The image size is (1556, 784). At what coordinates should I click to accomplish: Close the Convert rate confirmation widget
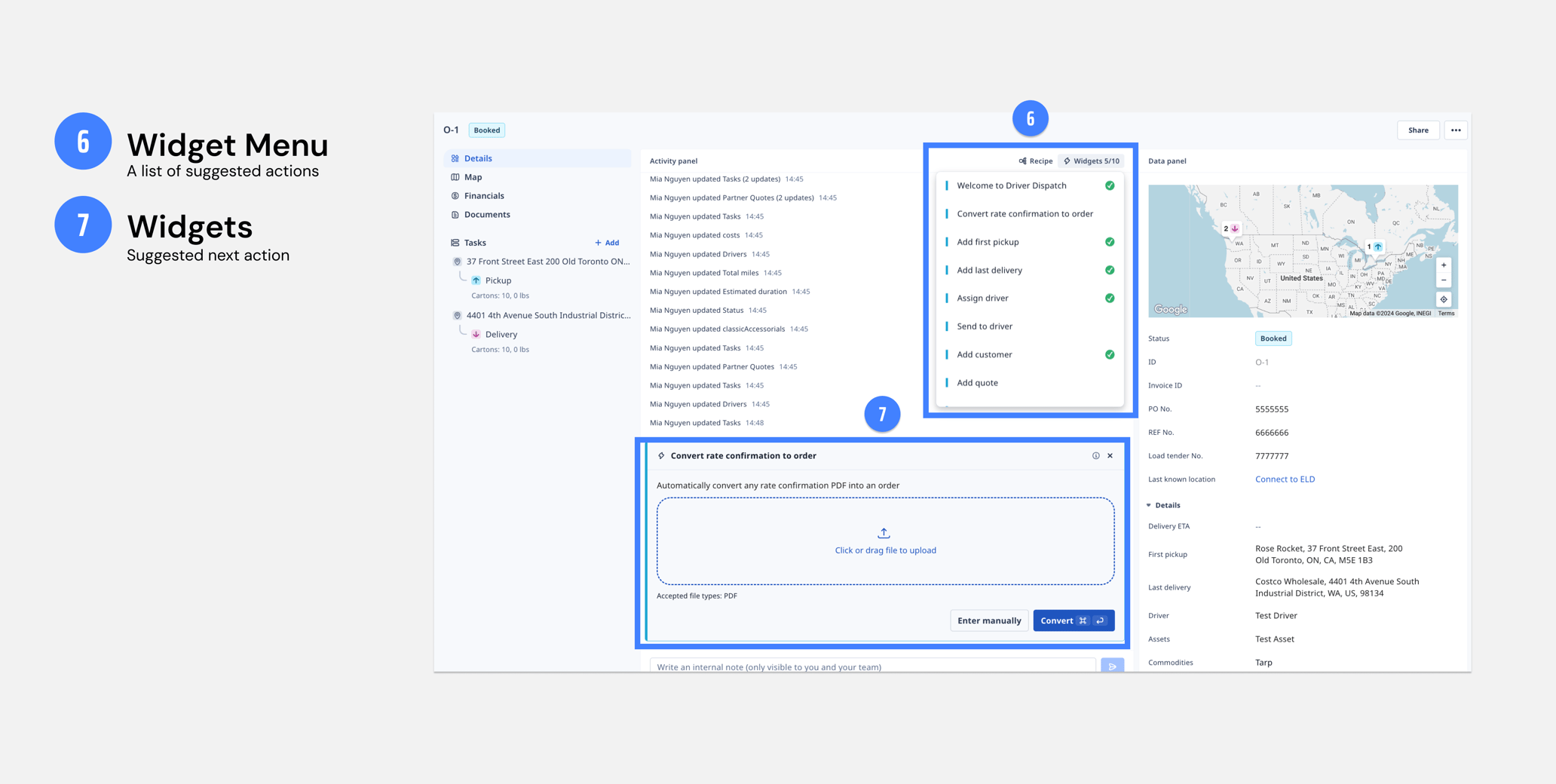[x=1110, y=455]
